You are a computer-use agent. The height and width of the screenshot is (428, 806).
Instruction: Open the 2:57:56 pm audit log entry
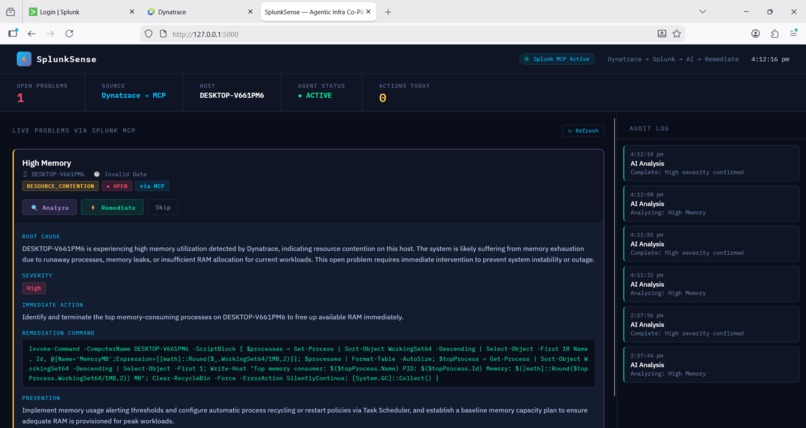(x=711, y=324)
